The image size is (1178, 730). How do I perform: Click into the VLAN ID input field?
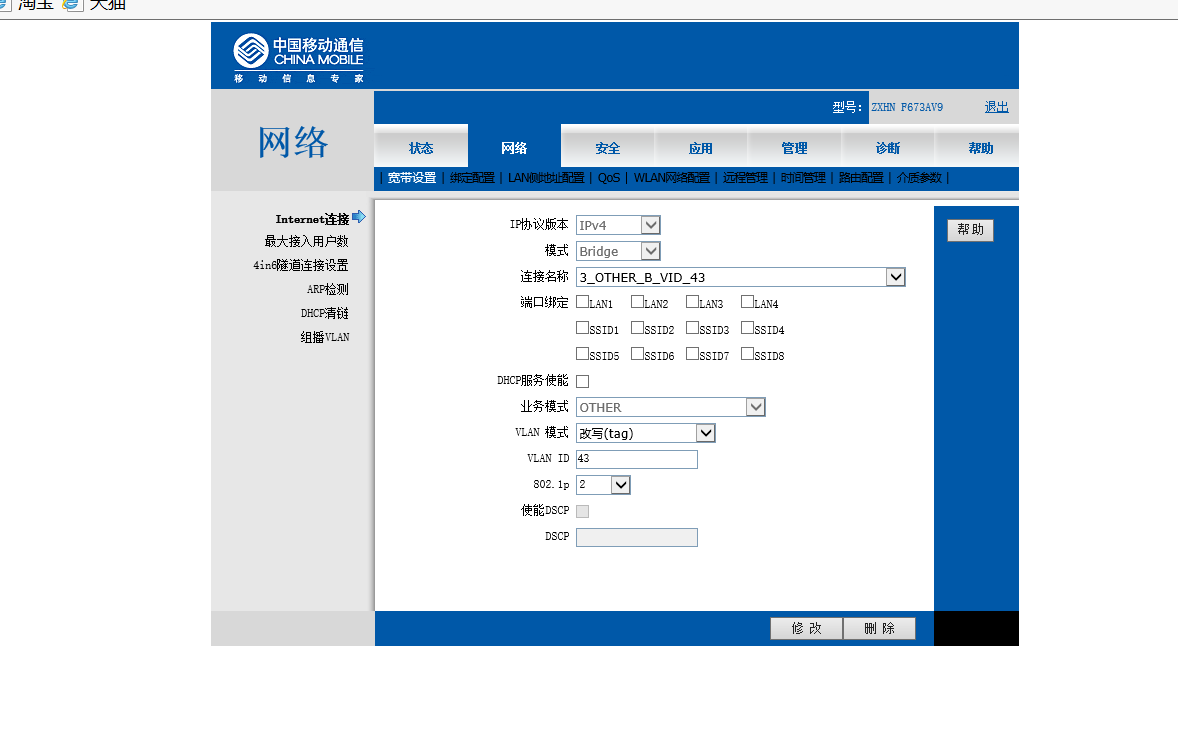pyautogui.click(x=636, y=459)
